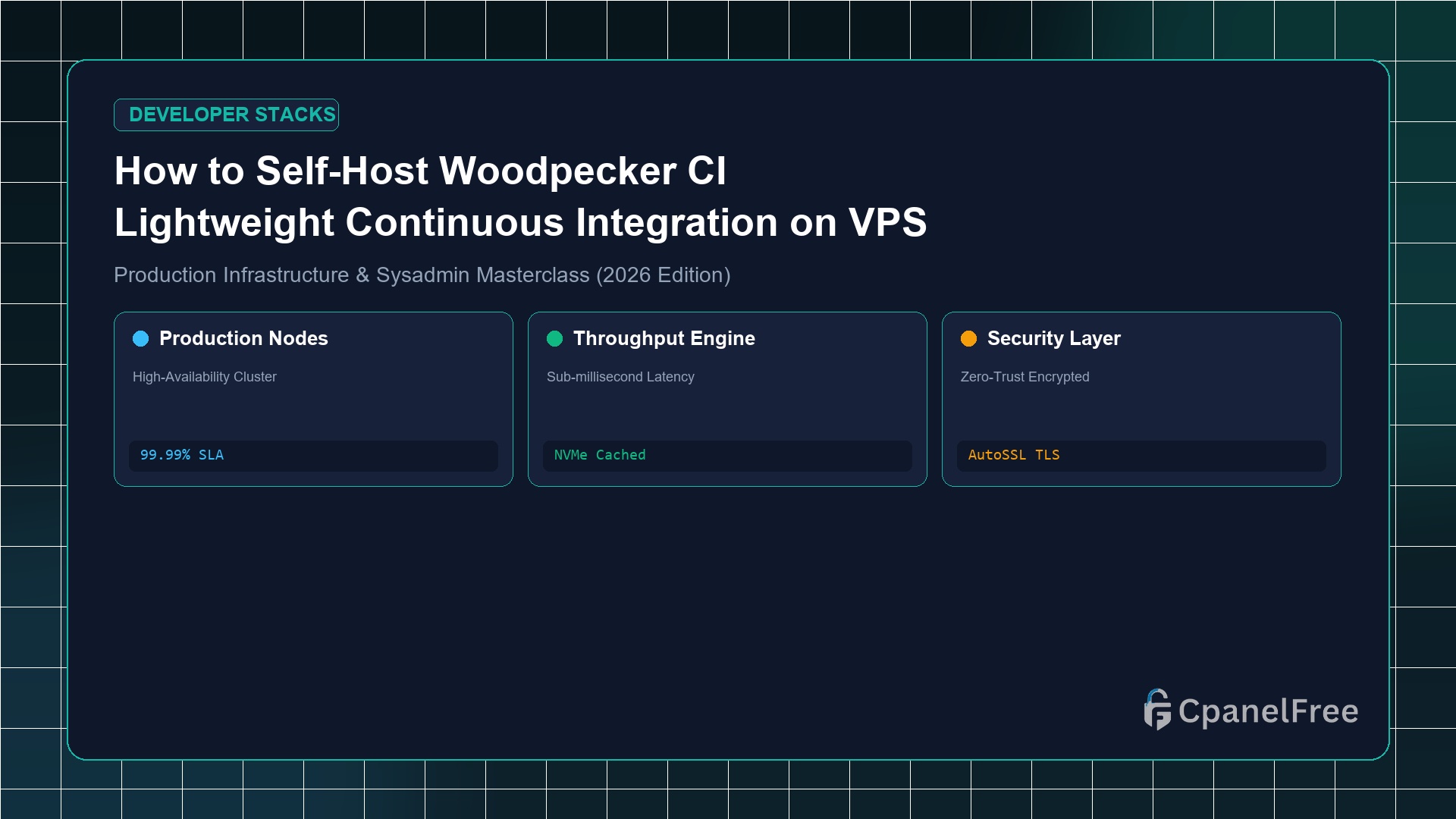Click Lightweight Continuous Integration on VPS line

pyautogui.click(x=521, y=222)
